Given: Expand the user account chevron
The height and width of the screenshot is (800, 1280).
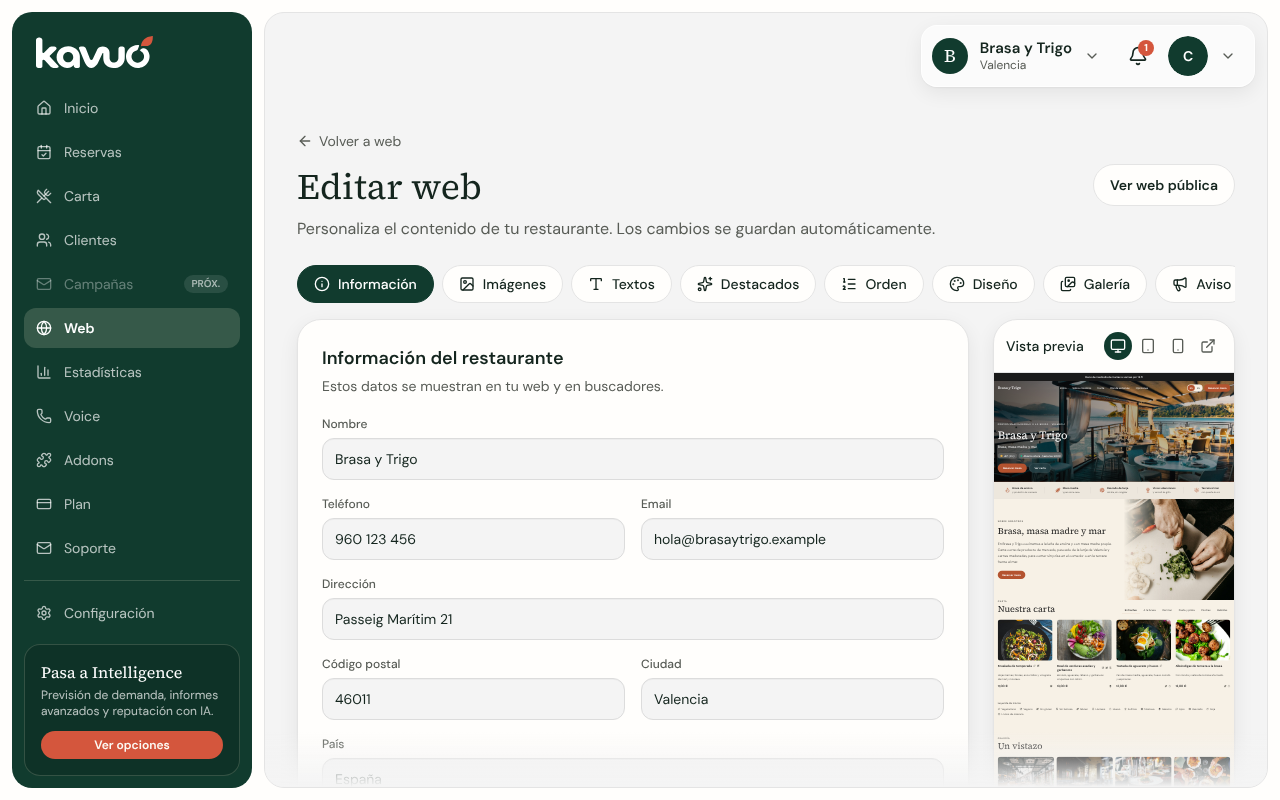Looking at the screenshot, I should [x=1228, y=56].
